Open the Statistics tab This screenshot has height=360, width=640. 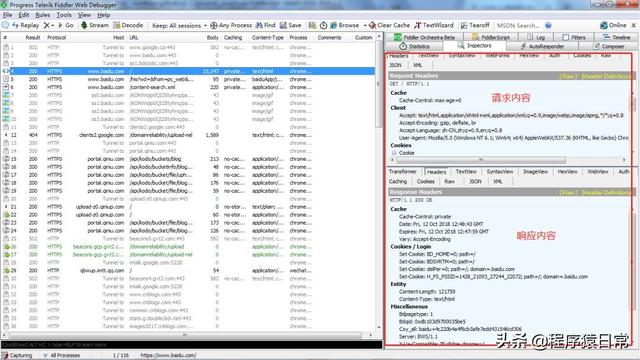tap(414, 46)
